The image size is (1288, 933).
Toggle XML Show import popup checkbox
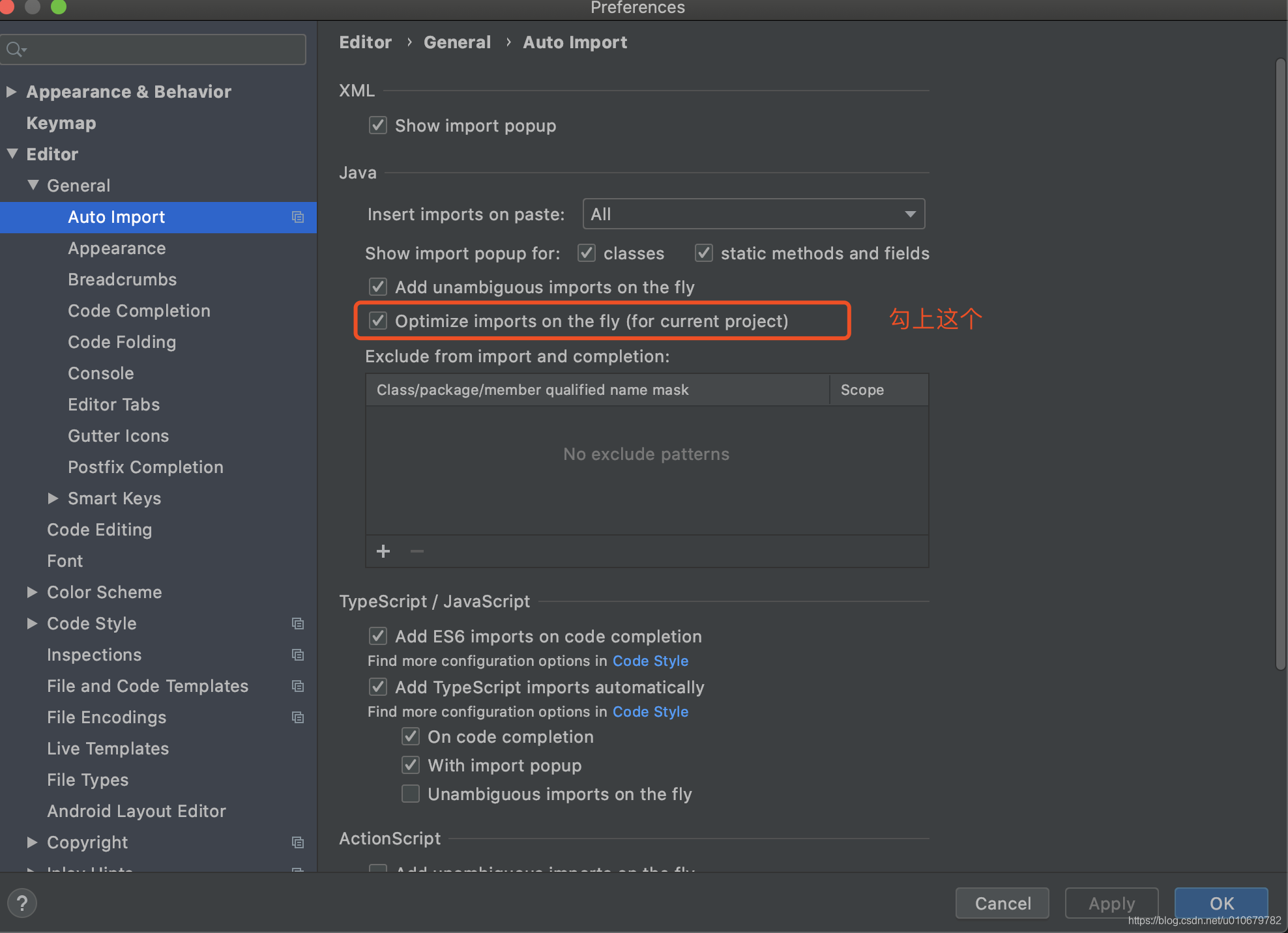click(378, 125)
